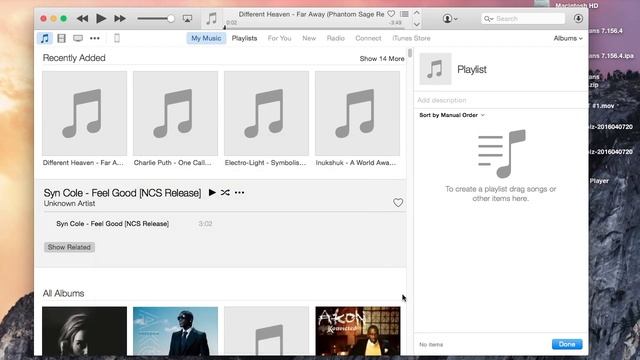
Task: Love the now-playing song with heart
Action: click(391, 14)
